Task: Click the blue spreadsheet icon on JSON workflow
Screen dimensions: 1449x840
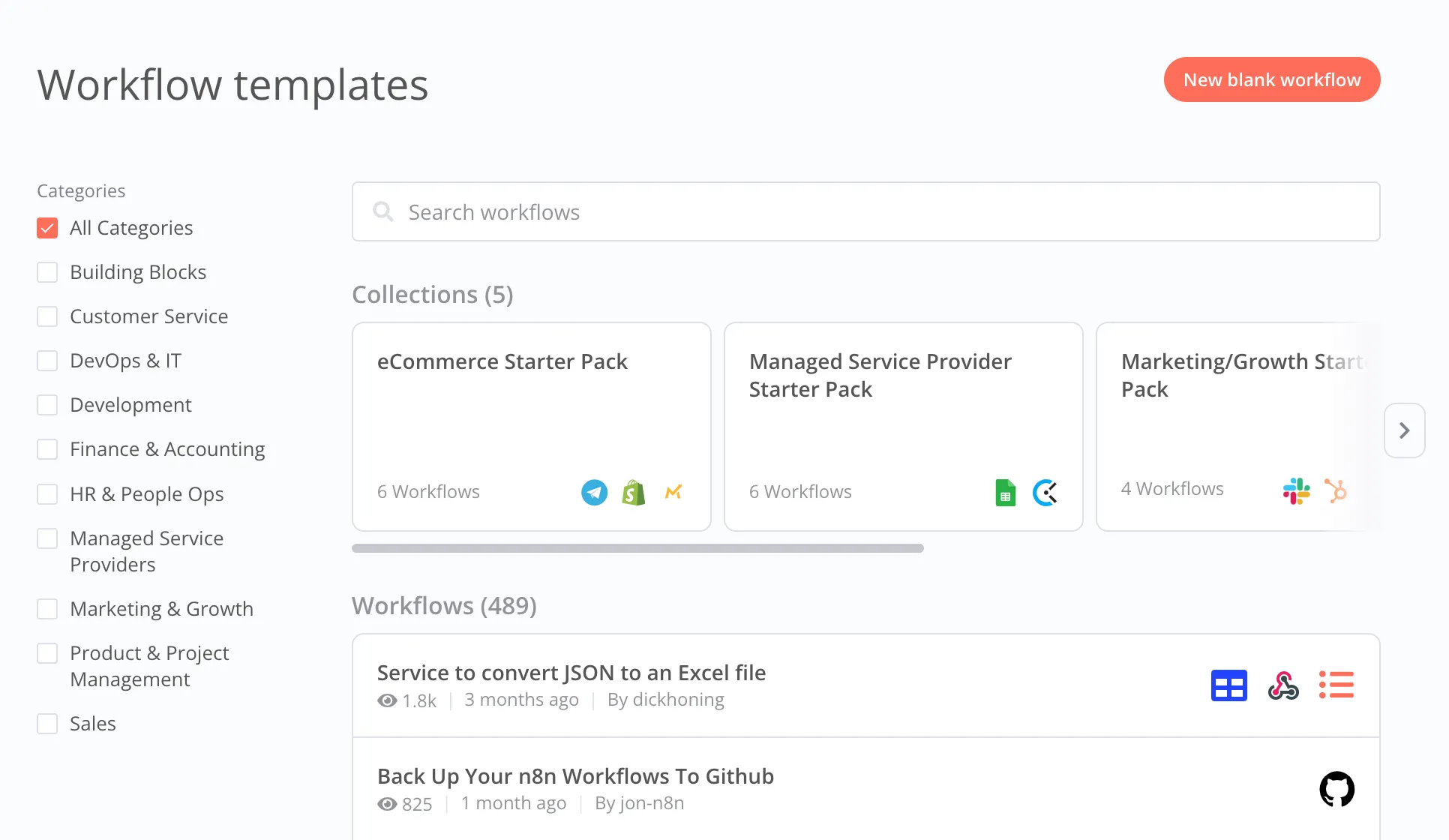Action: click(x=1228, y=685)
